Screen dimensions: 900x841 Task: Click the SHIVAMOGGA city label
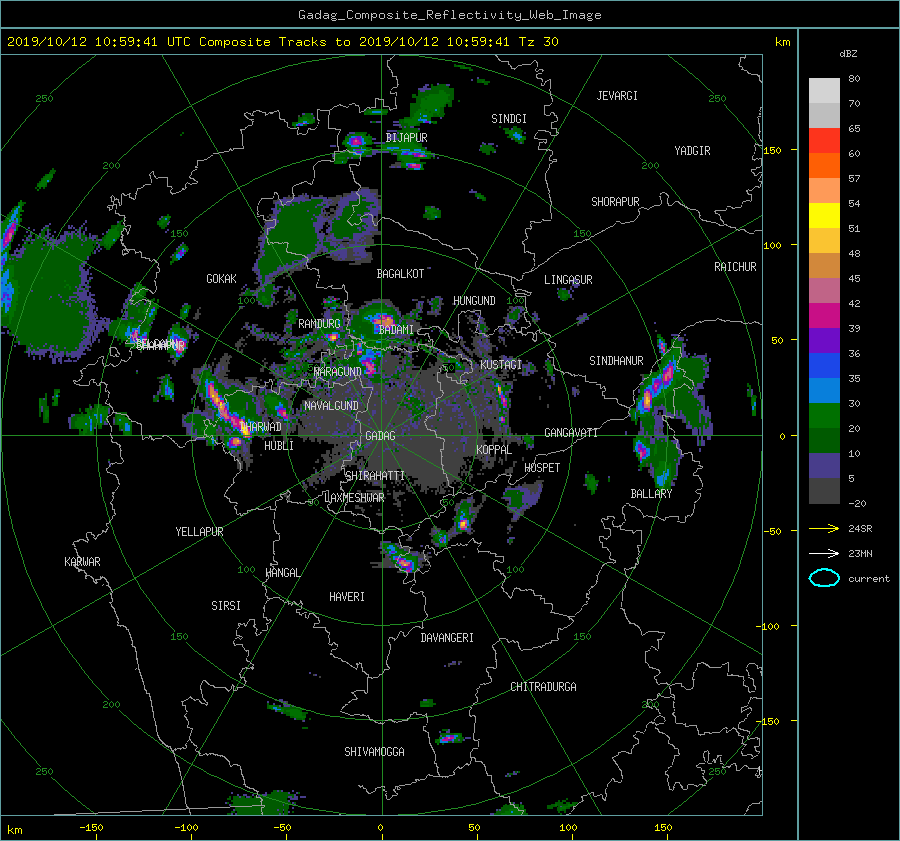coord(374,751)
